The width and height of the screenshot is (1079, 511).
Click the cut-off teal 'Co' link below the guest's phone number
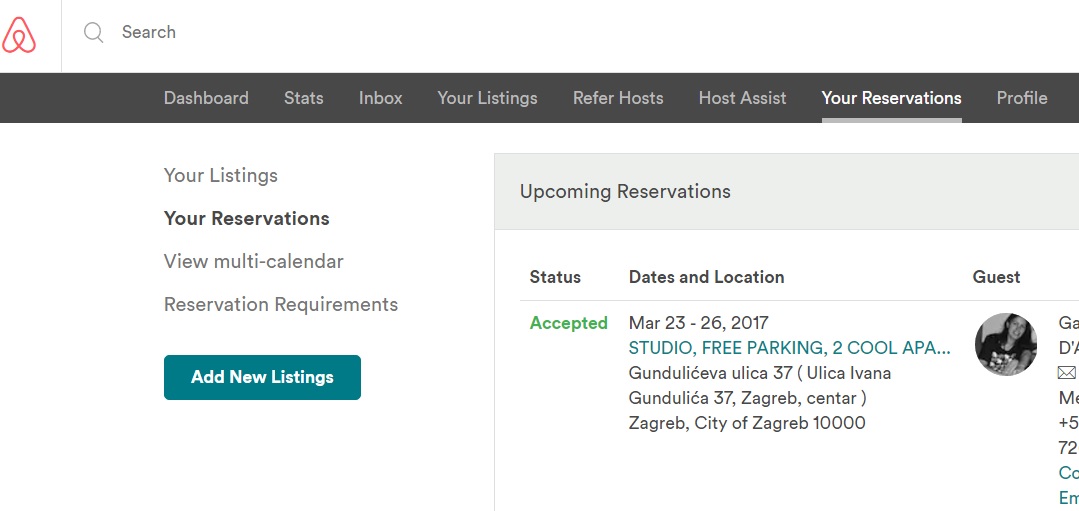1069,473
